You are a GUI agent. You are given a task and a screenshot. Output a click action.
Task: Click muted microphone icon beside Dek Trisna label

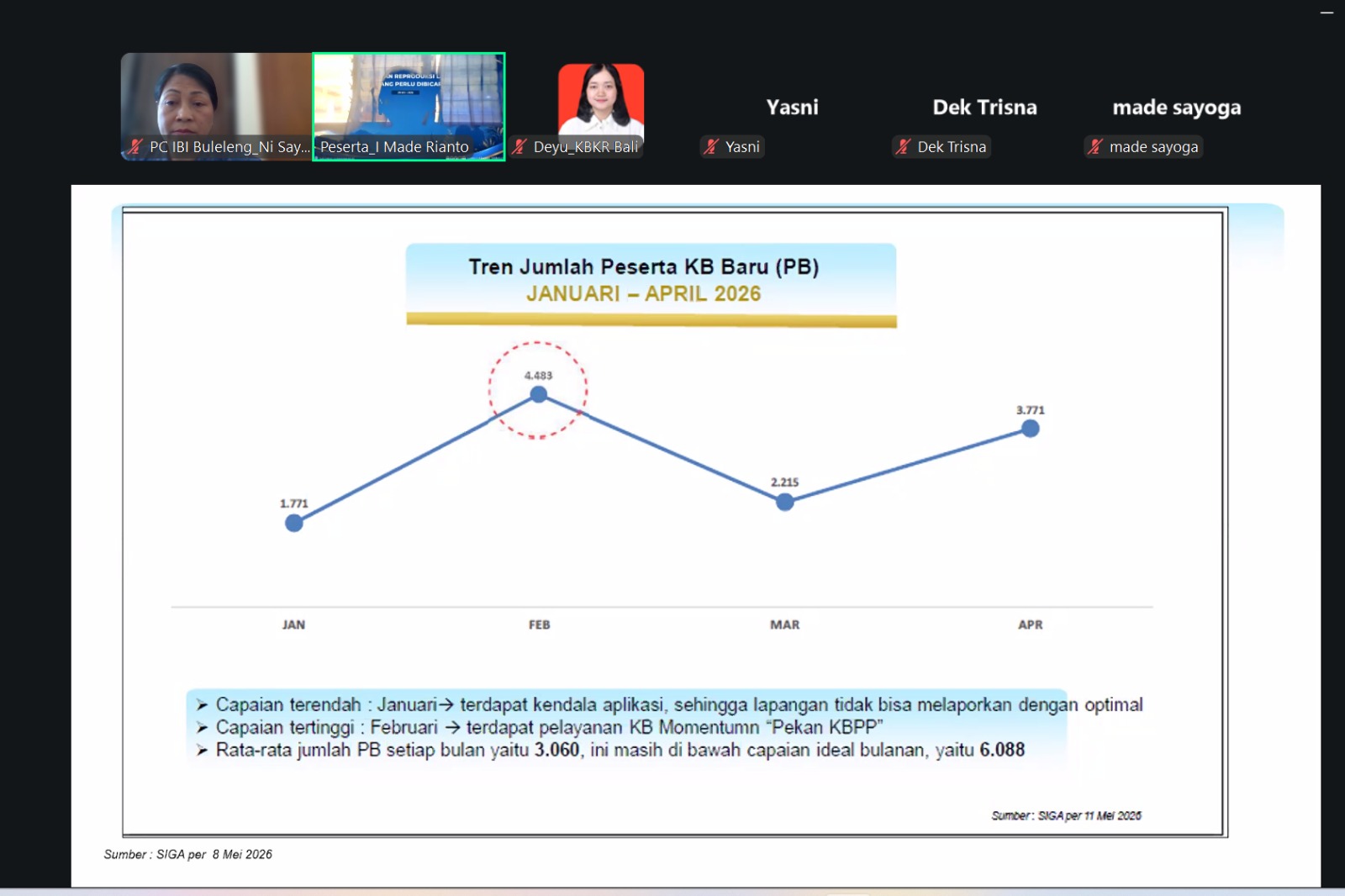tap(903, 146)
